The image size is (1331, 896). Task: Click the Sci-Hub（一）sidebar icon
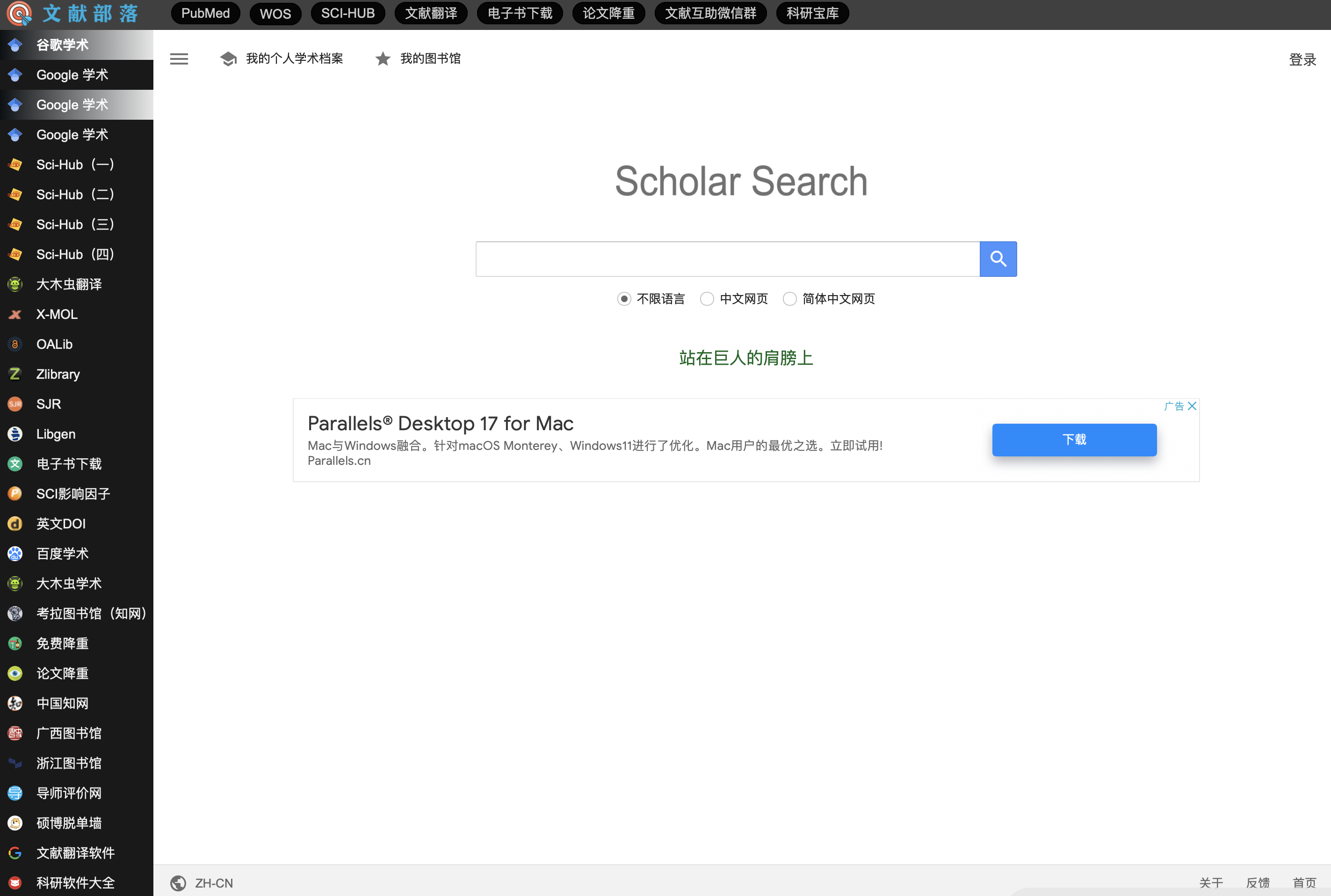(15, 165)
